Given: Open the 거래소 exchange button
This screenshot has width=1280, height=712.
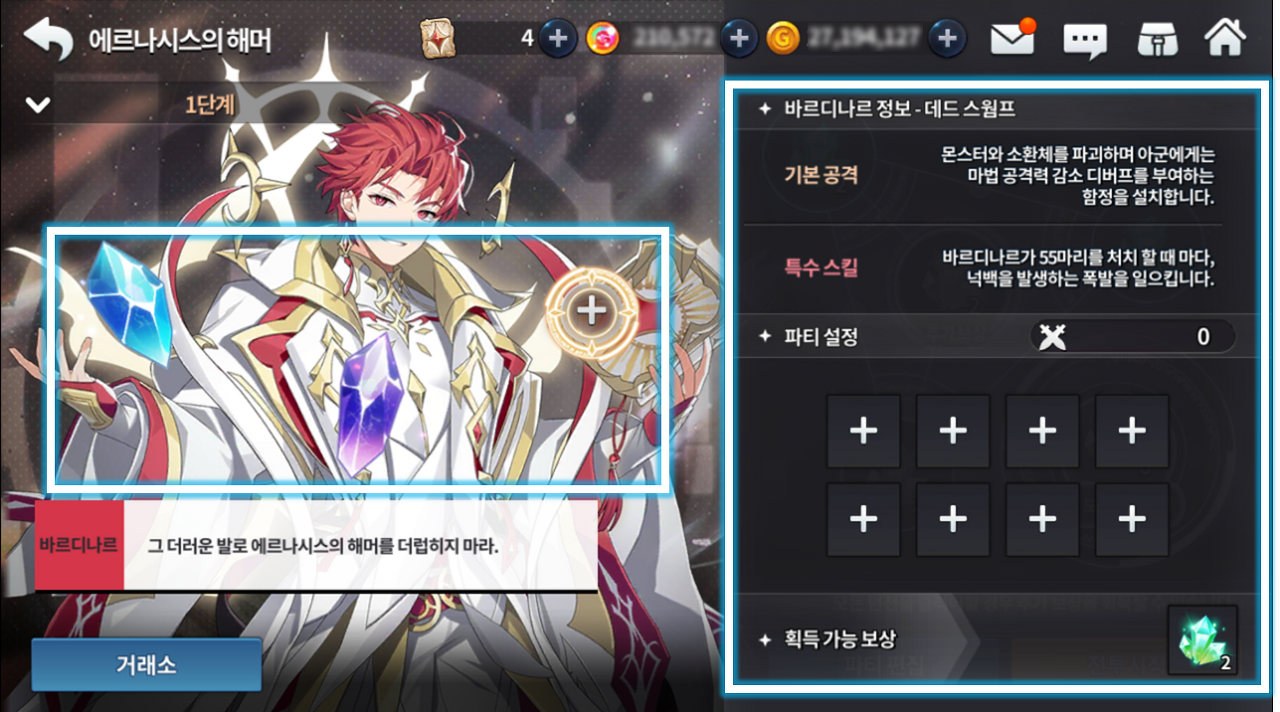Looking at the screenshot, I should (x=146, y=665).
